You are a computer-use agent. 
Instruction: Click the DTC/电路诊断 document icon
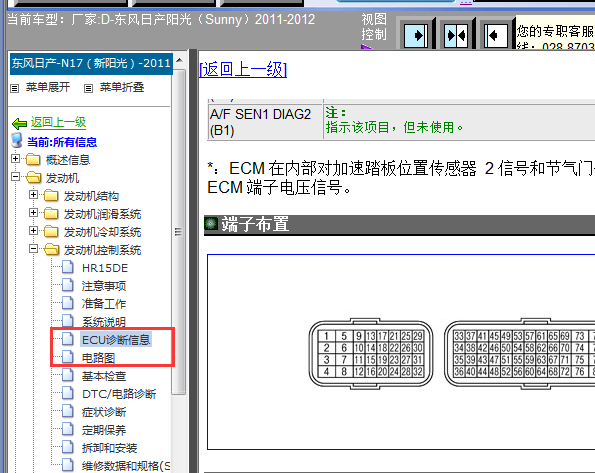pyautogui.click(x=68, y=393)
